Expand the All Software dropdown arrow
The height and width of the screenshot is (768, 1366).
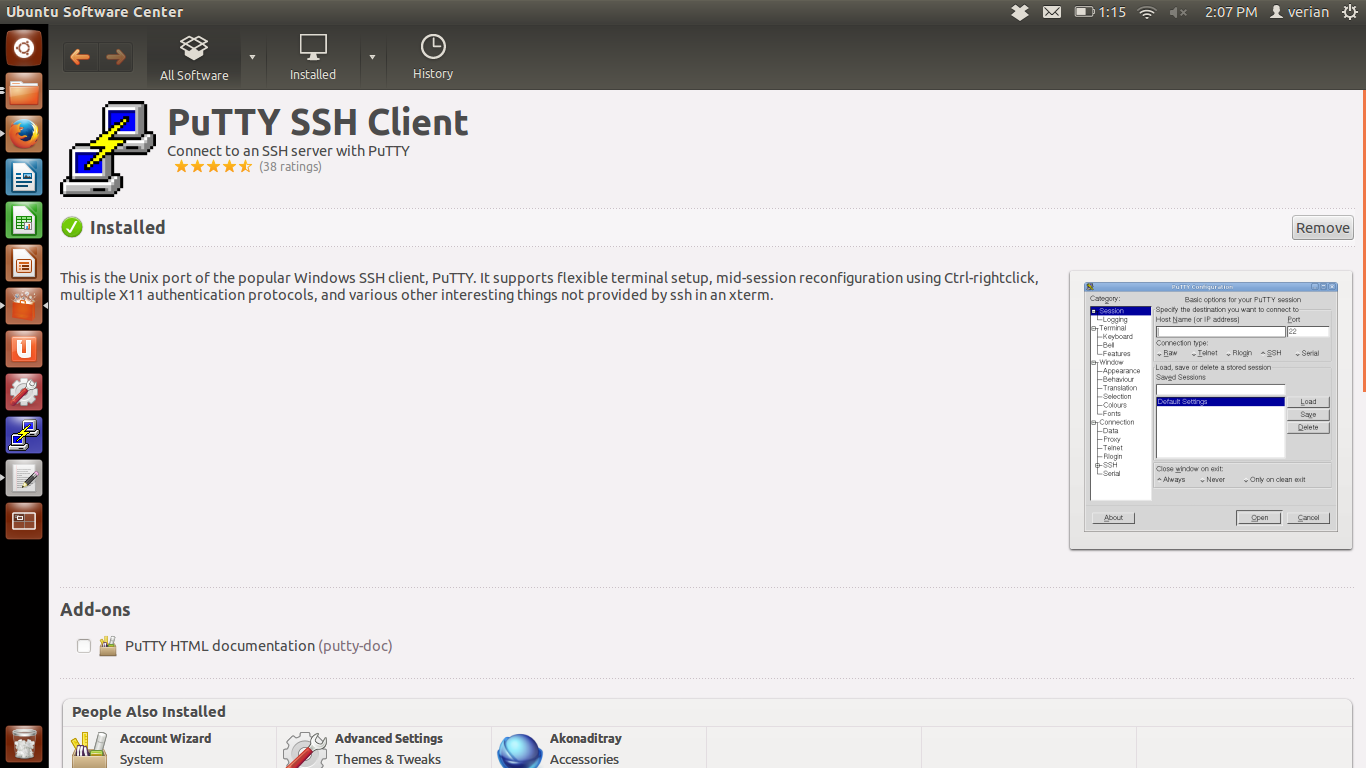click(x=252, y=57)
